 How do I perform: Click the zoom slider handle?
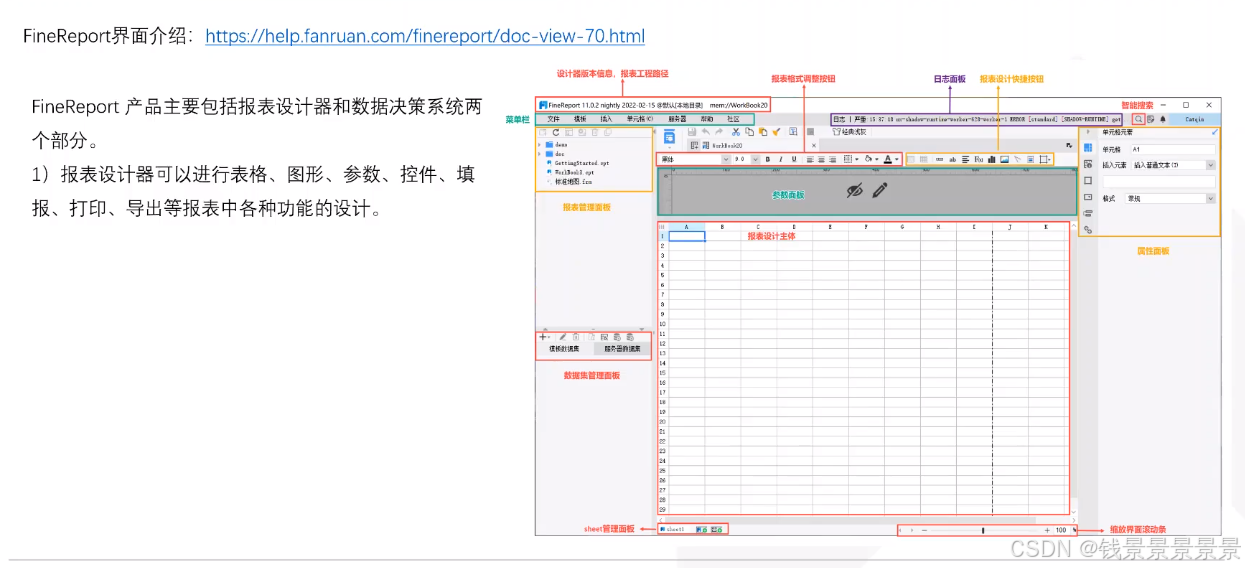(x=984, y=530)
